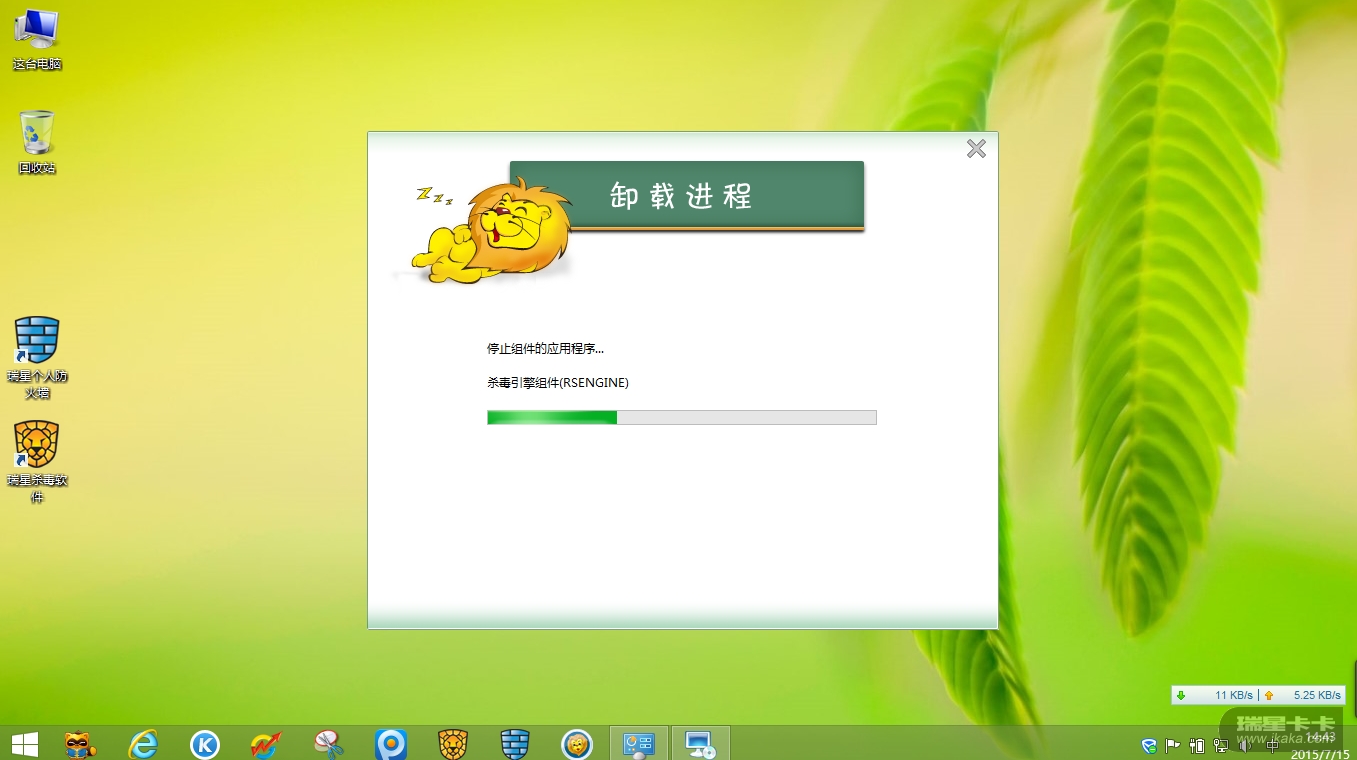Click the 卸载进程 green header banner

pos(686,196)
